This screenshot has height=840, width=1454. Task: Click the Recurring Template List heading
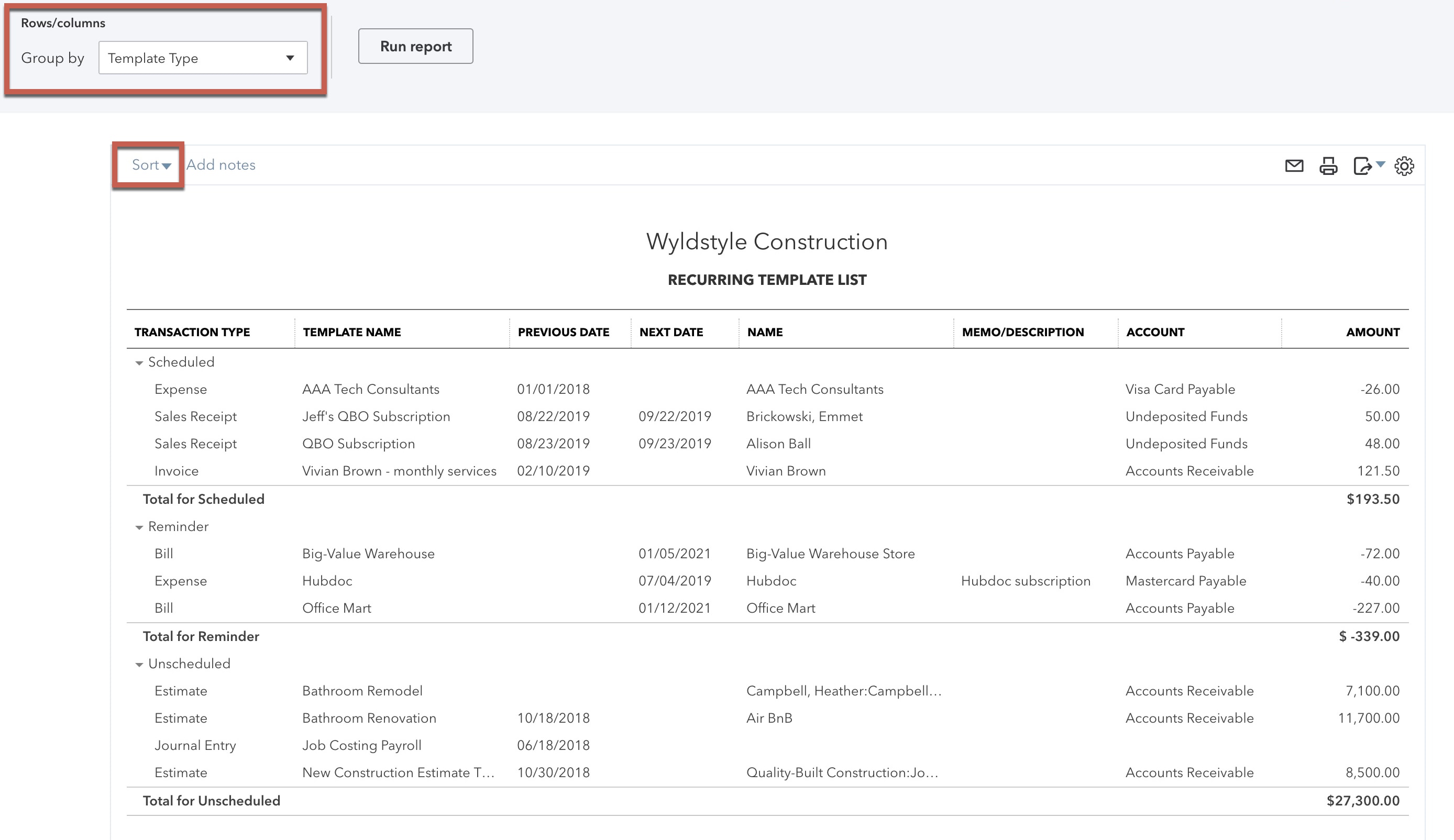click(767, 280)
